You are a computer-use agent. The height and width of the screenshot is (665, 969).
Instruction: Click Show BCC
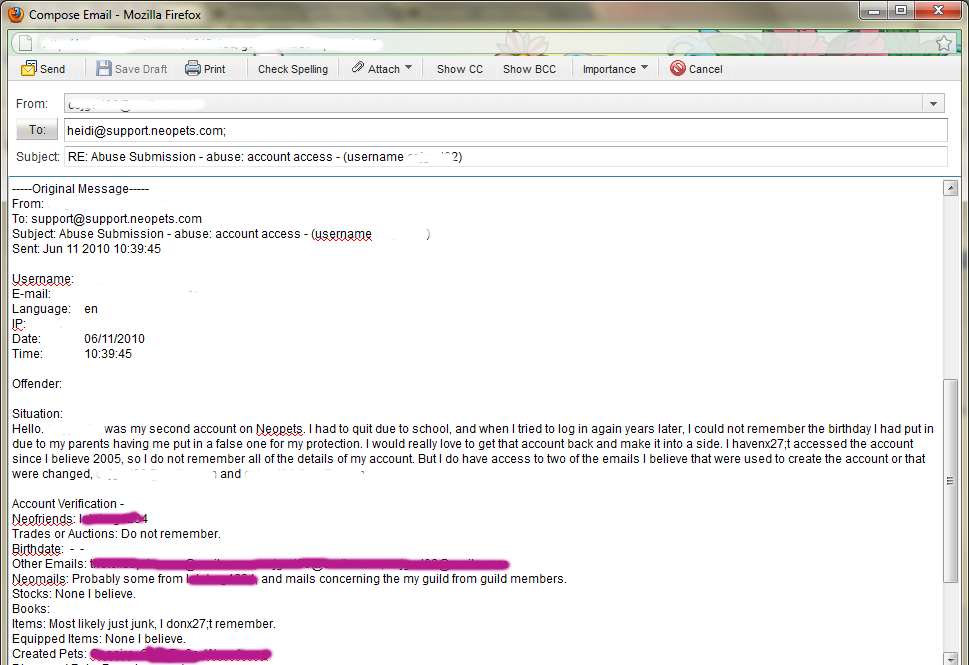pos(530,69)
